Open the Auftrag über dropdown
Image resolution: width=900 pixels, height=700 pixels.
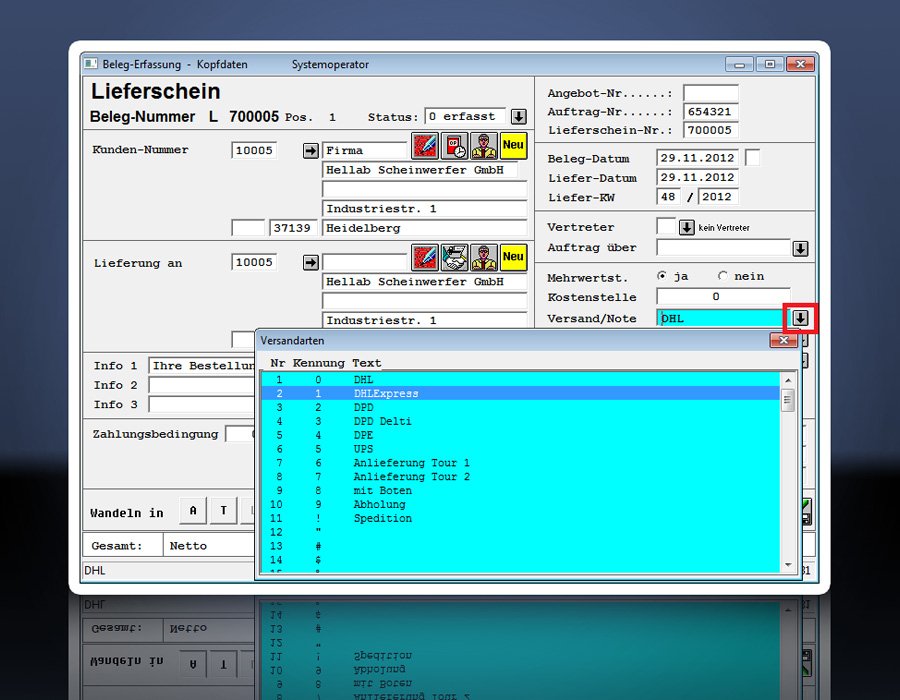click(800, 248)
